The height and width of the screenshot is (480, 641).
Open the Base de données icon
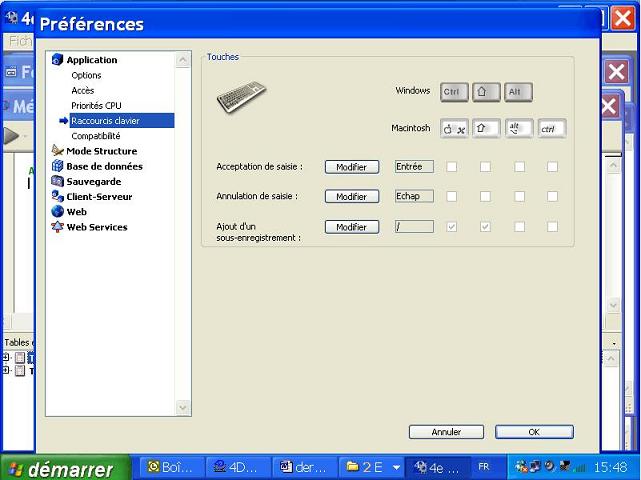58,166
